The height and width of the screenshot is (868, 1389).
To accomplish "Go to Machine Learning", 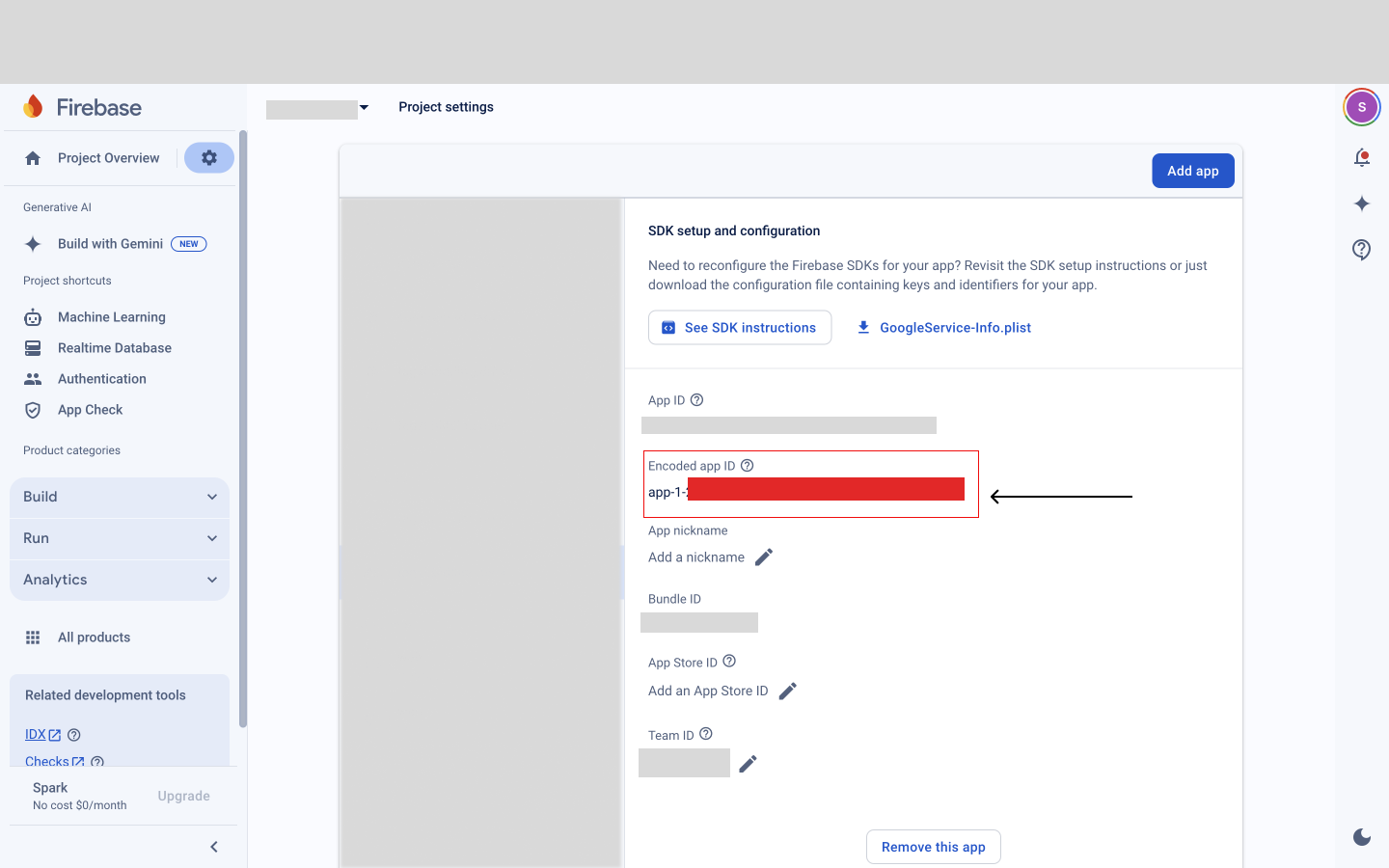I will pos(112,317).
